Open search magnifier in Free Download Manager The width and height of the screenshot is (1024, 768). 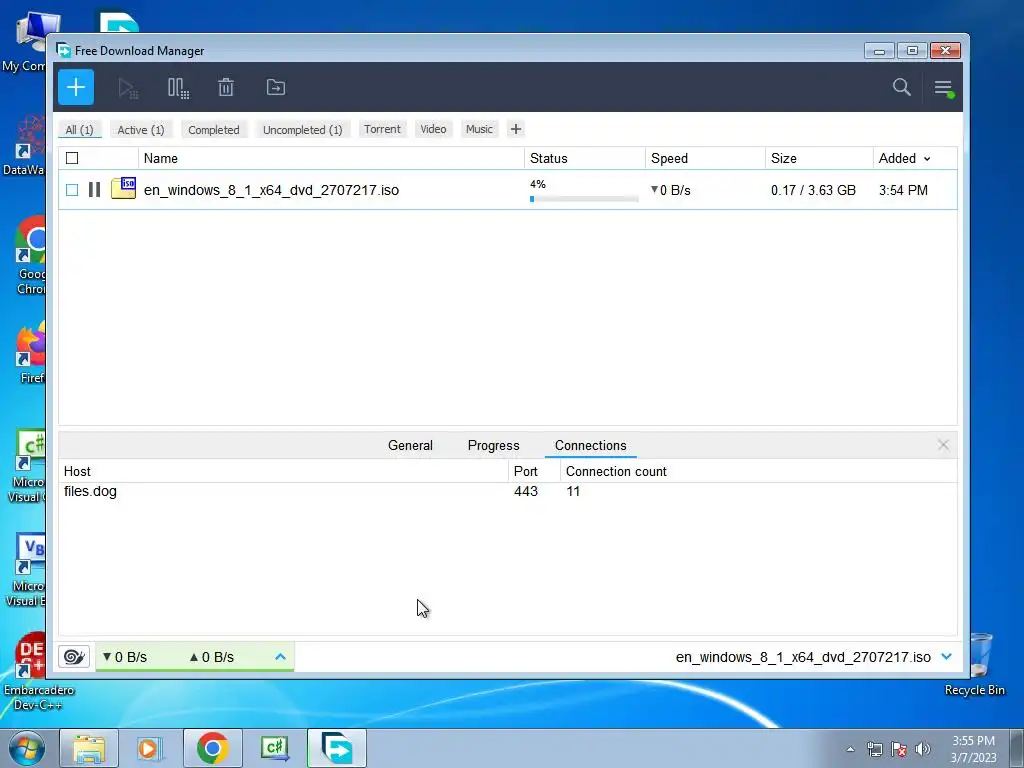coord(901,87)
